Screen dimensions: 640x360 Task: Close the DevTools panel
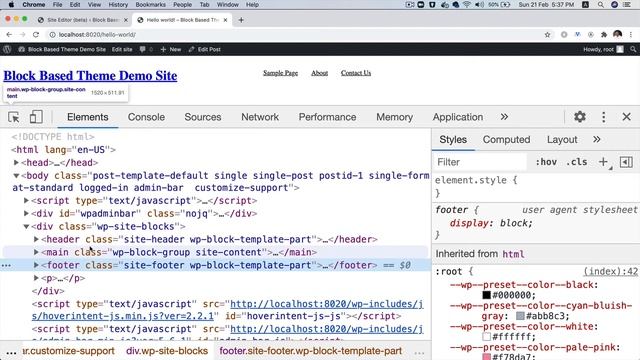click(627, 117)
